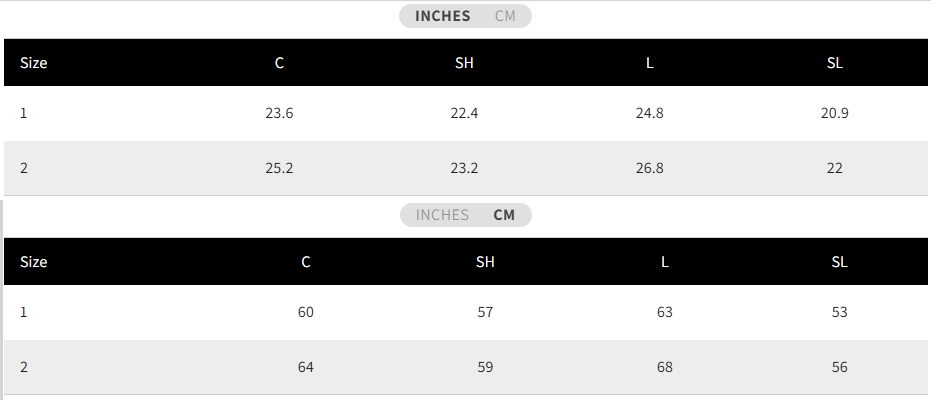Click the L header above 63
The width and height of the screenshot is (931, 400).
[664, 262]
